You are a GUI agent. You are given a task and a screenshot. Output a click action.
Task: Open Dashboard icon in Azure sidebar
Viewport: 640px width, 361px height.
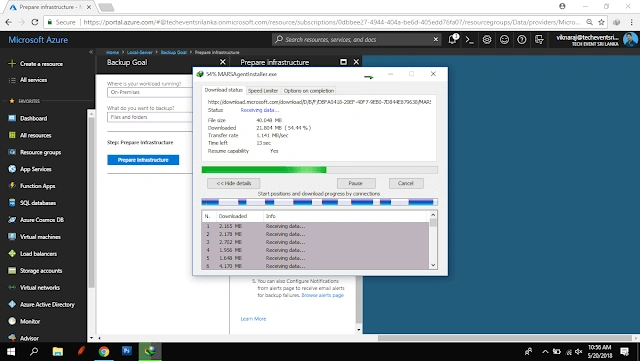[12, 118]
